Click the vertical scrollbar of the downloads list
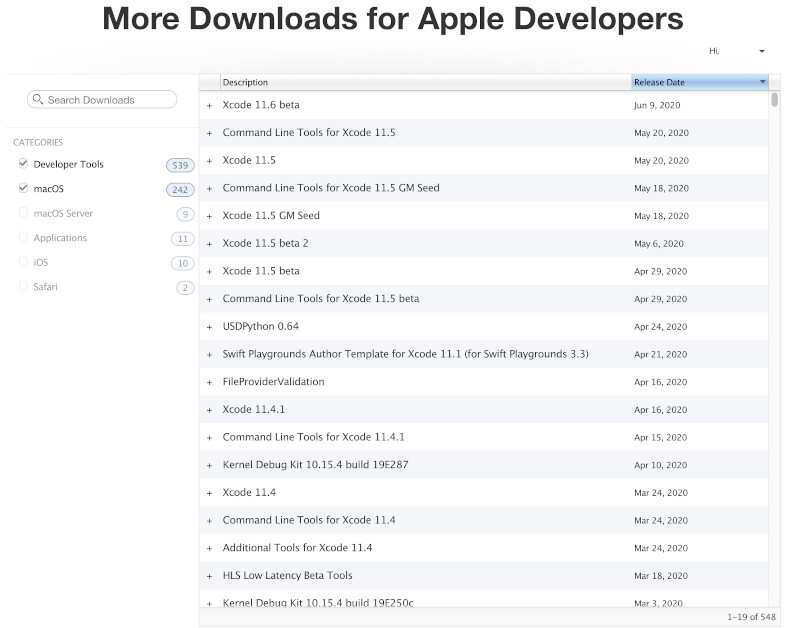Image resolution: width=800 pixels, height=628 pixels. click(x=775, y=100)
